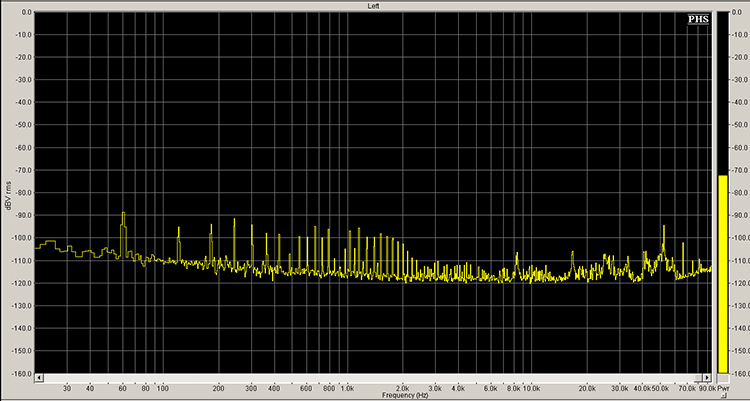Click the 30 Hz tick on the frequency axis
Viewport: 750px width, 401px height.
(66, 388)
